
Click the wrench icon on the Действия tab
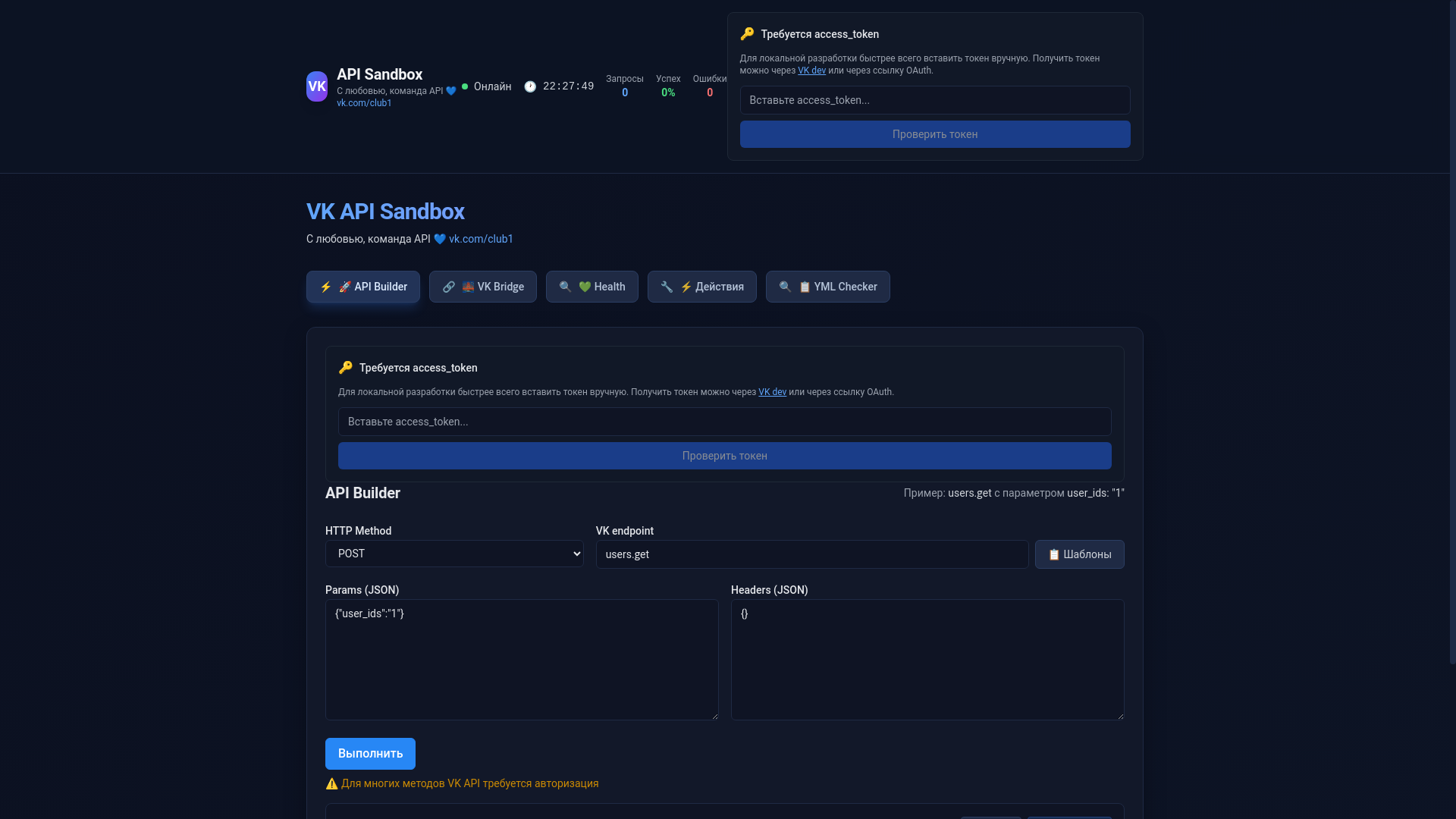[x=667, y=287]
